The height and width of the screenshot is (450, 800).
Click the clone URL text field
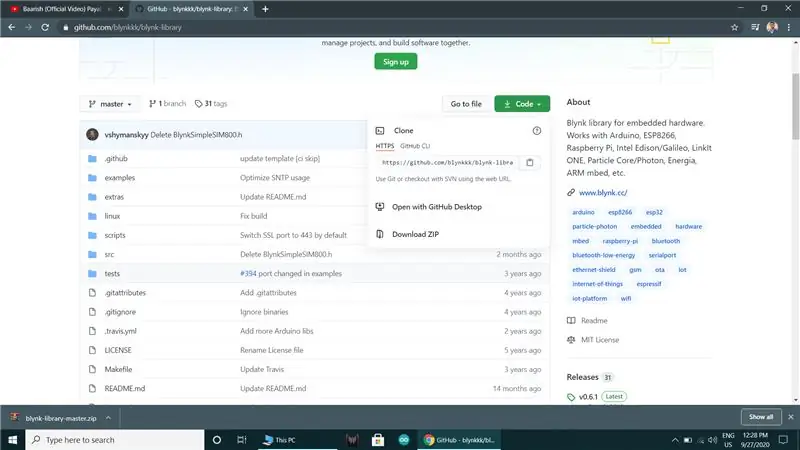[x=447, y=162]
